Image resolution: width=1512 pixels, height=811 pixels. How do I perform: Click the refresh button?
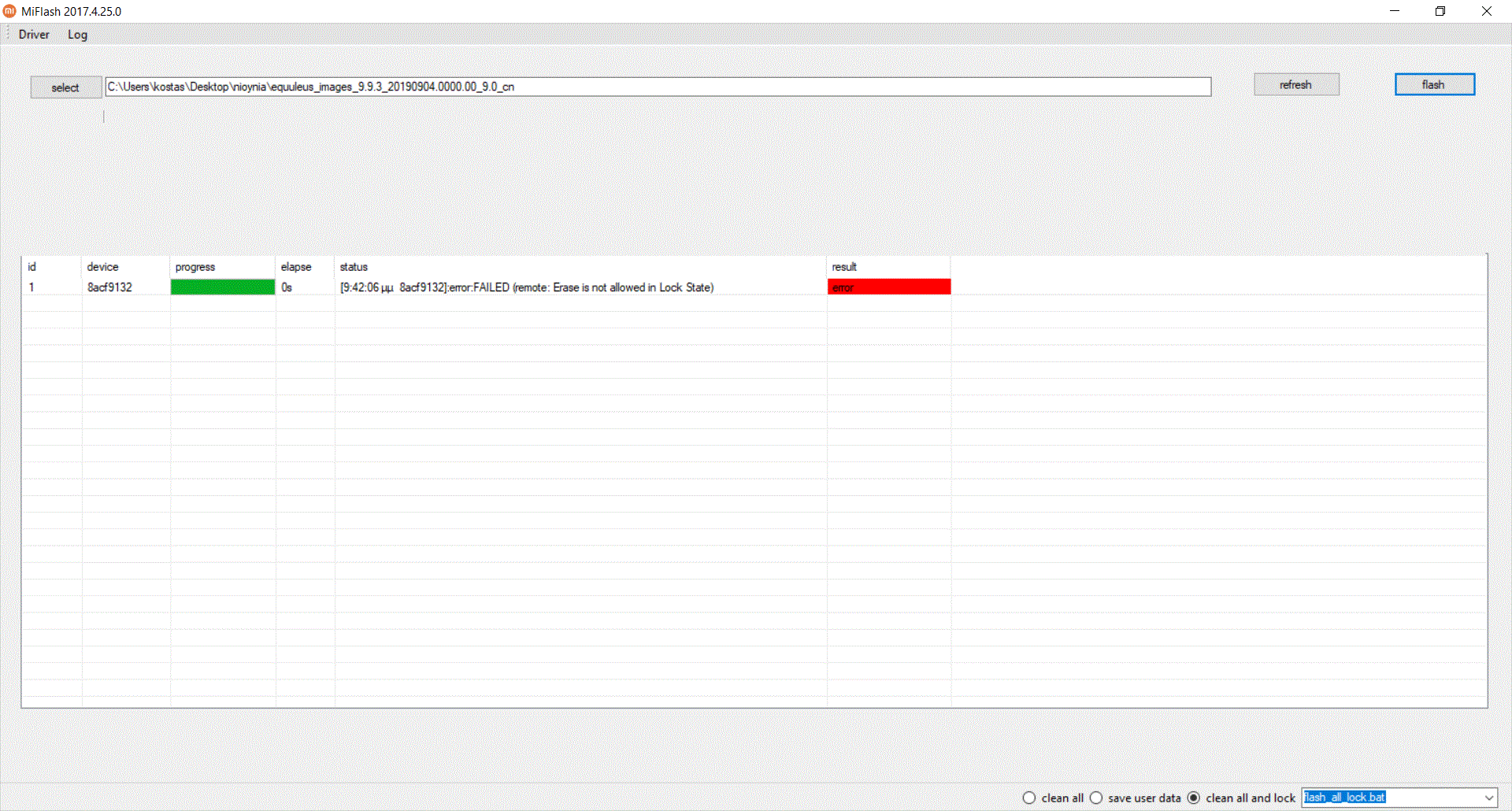(x=1296, y=84)
